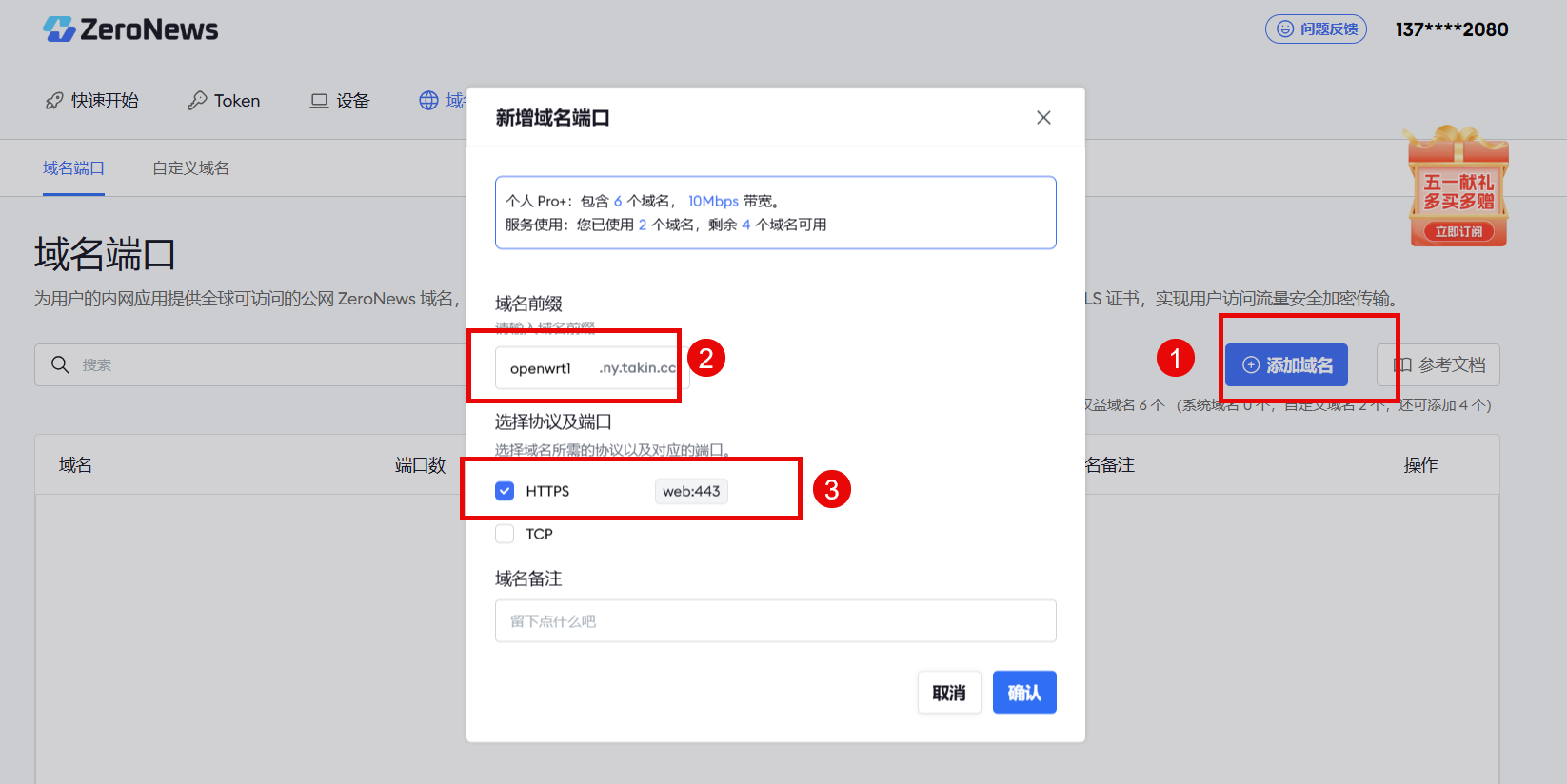Open 参考文档 reference docs
The height and width of the screenshot is (784, 1567).
(x=1438, y=365)
